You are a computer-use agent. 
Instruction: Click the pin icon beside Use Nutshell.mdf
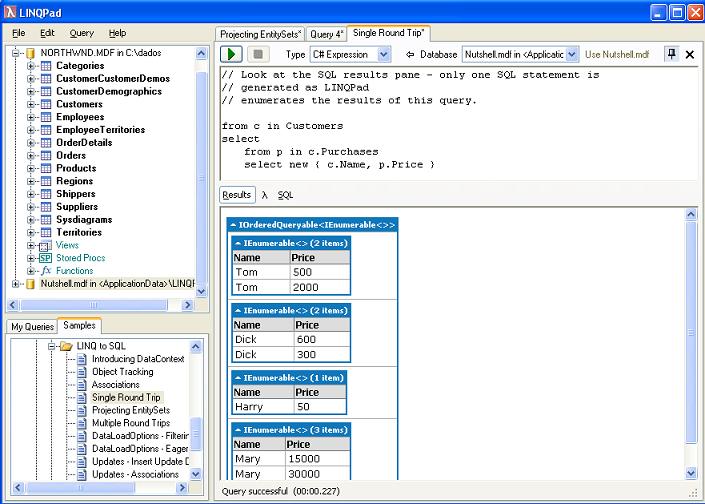[672, 54]
